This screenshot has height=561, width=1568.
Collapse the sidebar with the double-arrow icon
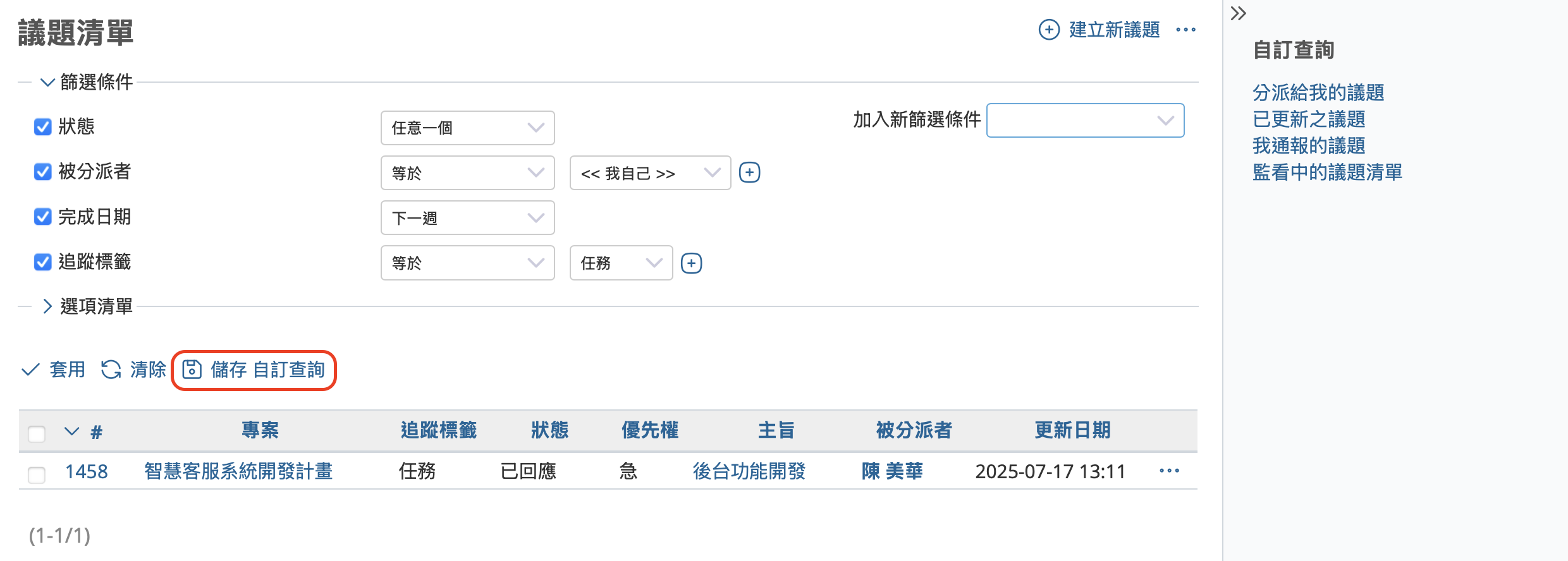[x=1238, y=13]
